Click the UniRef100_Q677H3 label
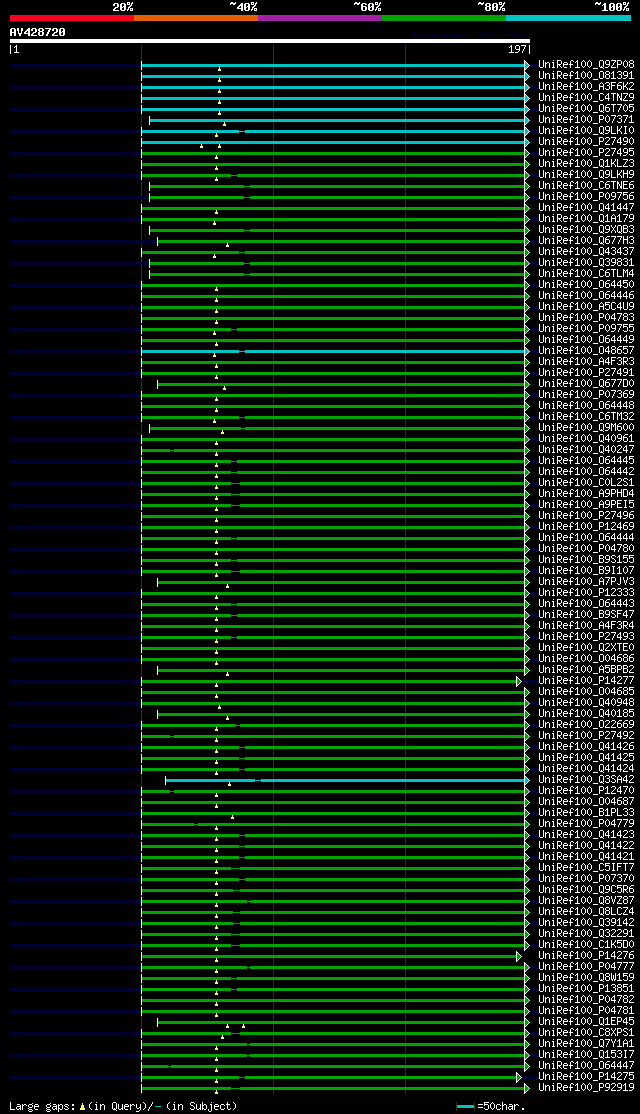The height and width of the screenshot is (1114, 640). click(586, 241)
